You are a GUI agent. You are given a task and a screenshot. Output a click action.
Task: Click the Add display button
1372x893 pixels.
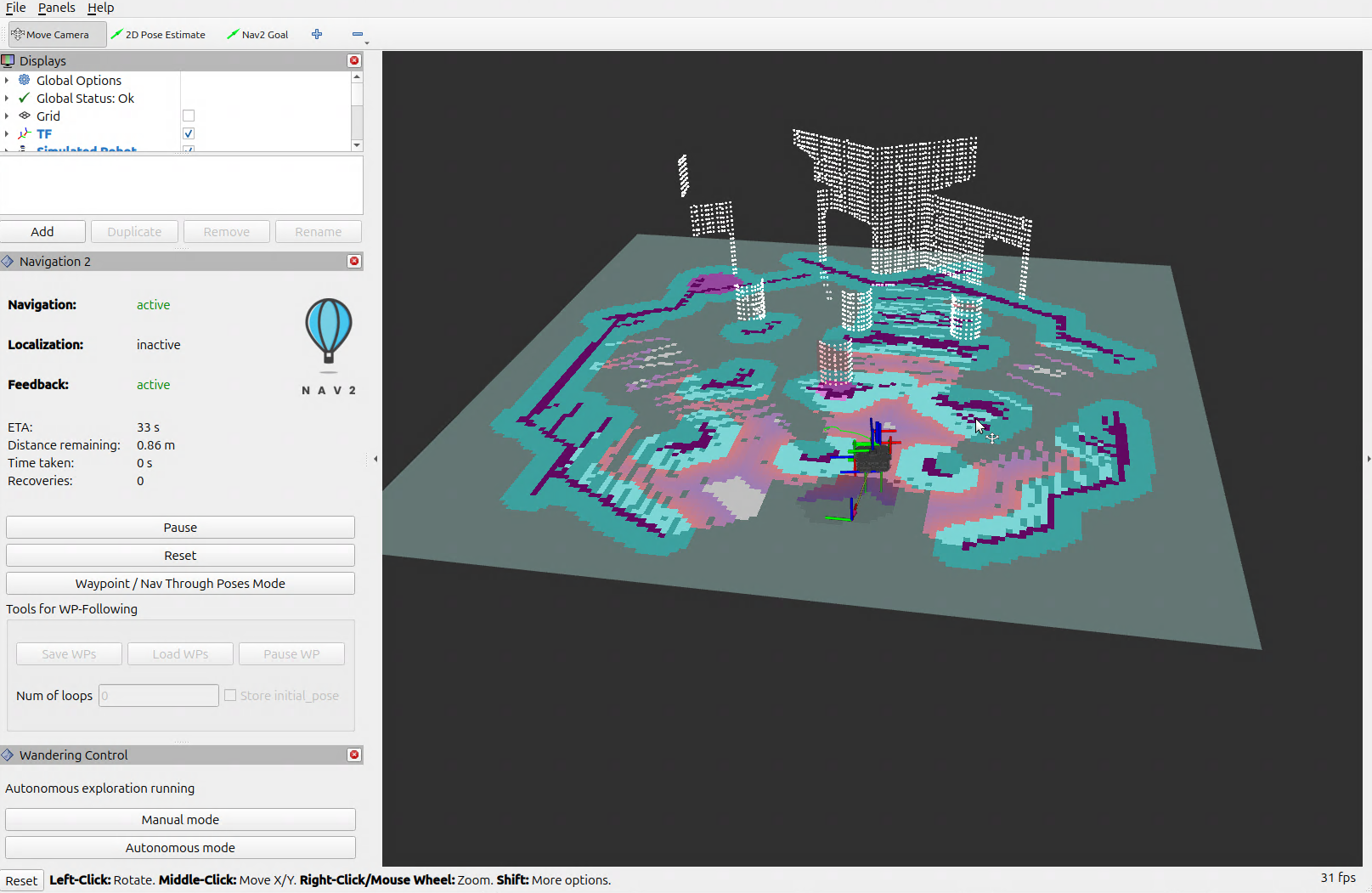click(x=42, y=231)
